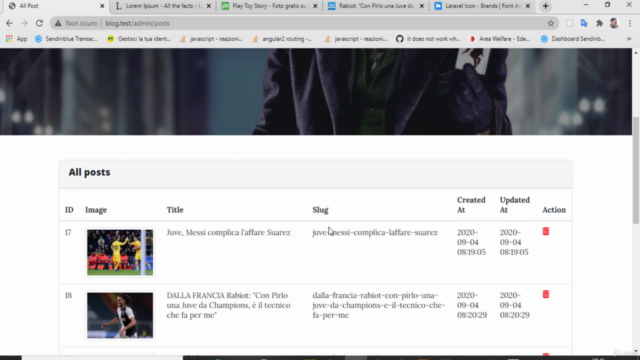Screen dimensions: 640x360
Task: Bookmark this page with the star icon
Action: [551, 23]
